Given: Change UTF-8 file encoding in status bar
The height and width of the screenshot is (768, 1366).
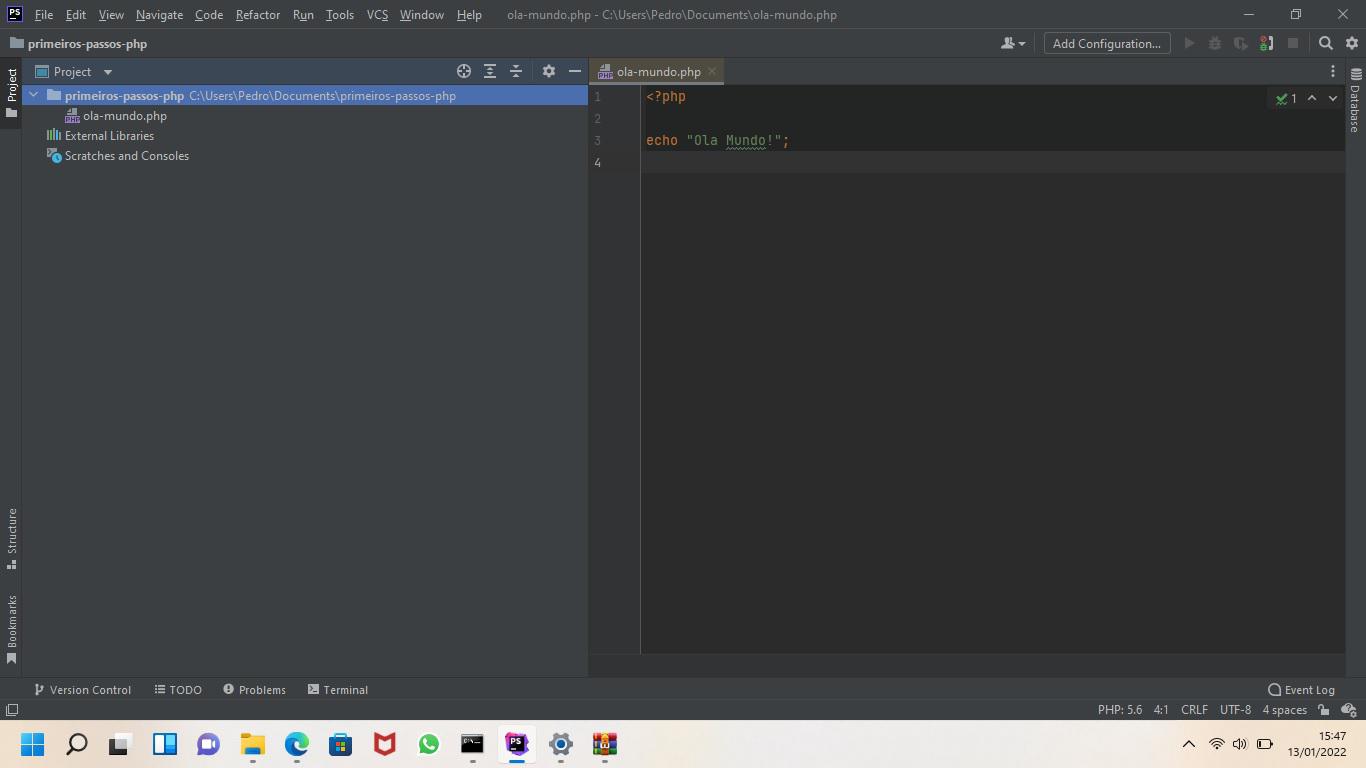Looking at the screenshot, I should [1235, 710].
